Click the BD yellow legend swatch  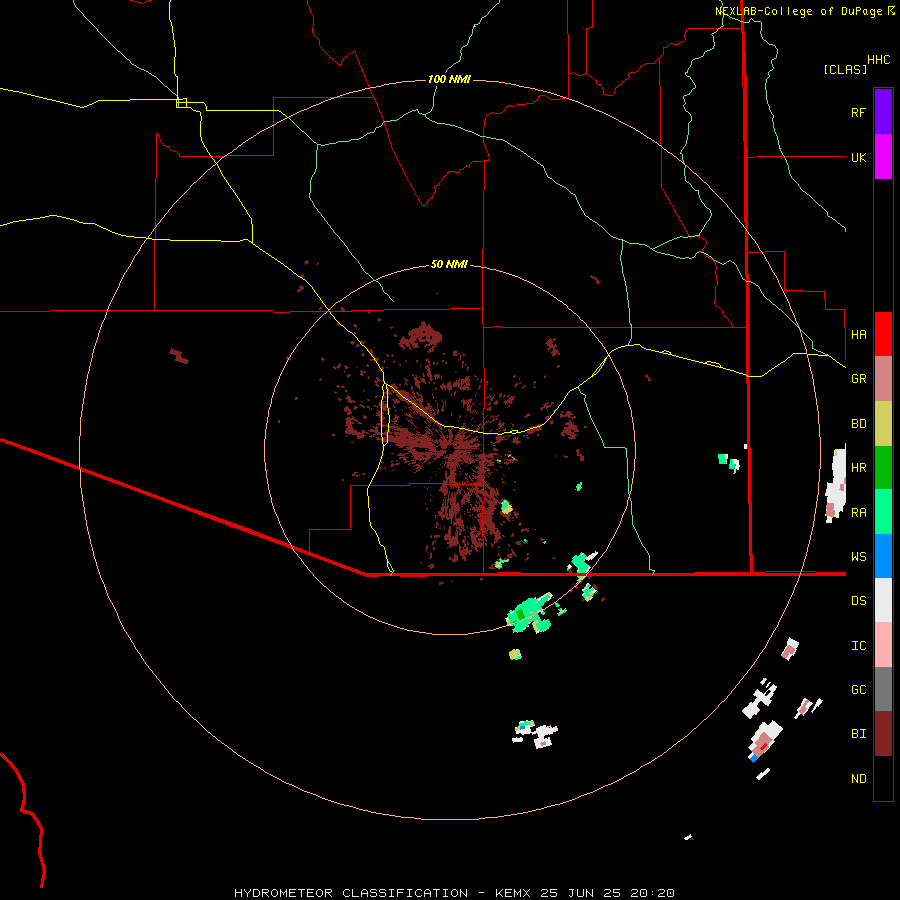[x=883, y=424]
